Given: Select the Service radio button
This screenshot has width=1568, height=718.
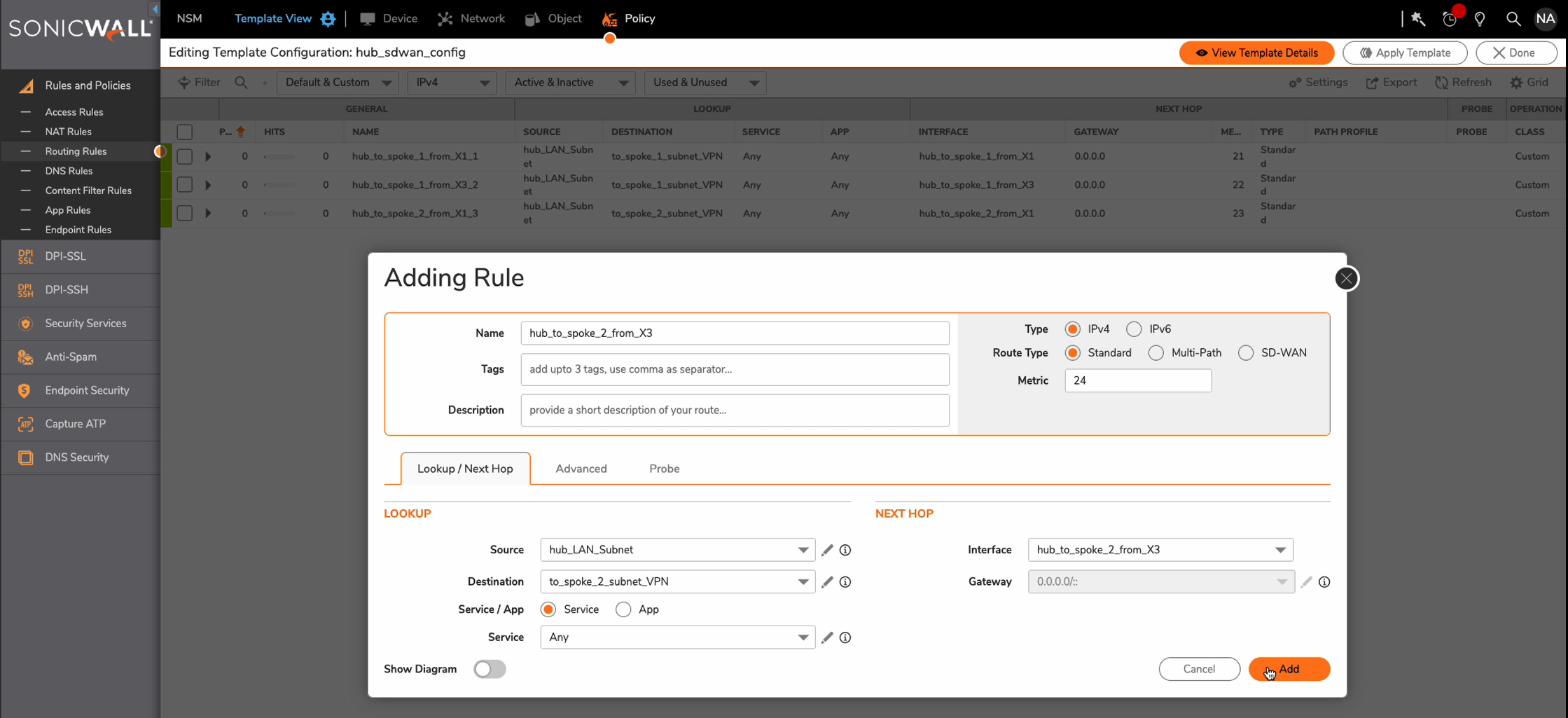Looking at the screenshot, I should 548,609.
